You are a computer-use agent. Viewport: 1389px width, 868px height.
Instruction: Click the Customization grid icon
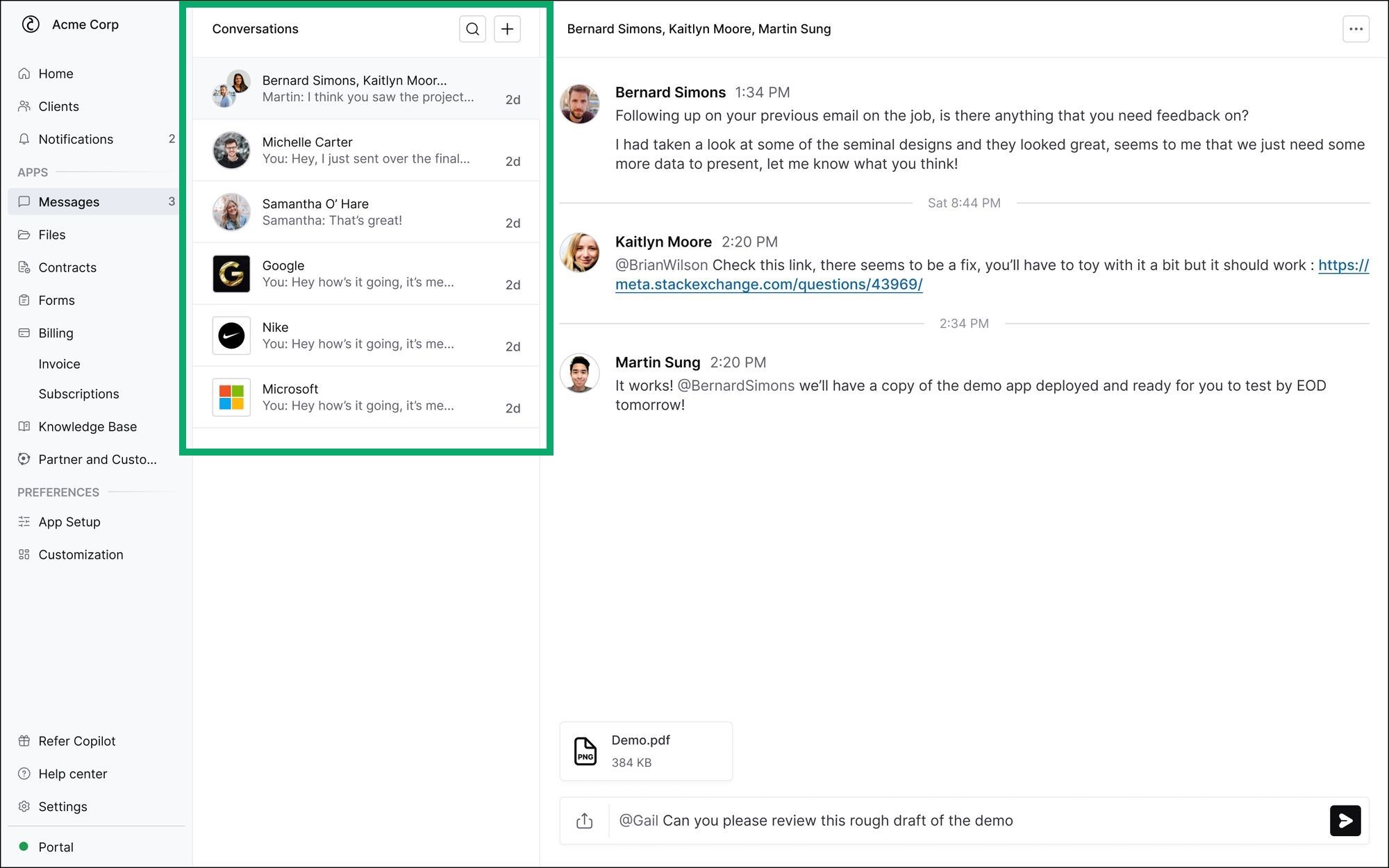(x=24, y=554)
